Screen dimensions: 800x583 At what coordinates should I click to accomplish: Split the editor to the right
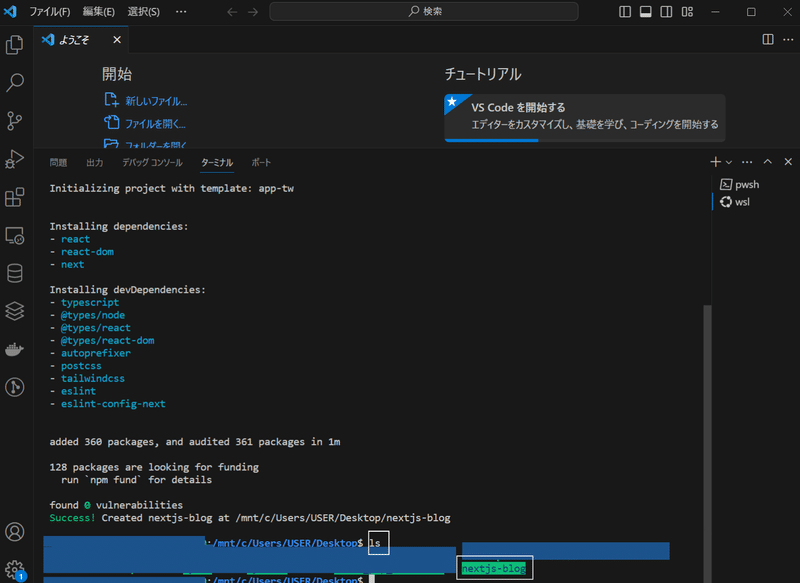coord(768,39)
